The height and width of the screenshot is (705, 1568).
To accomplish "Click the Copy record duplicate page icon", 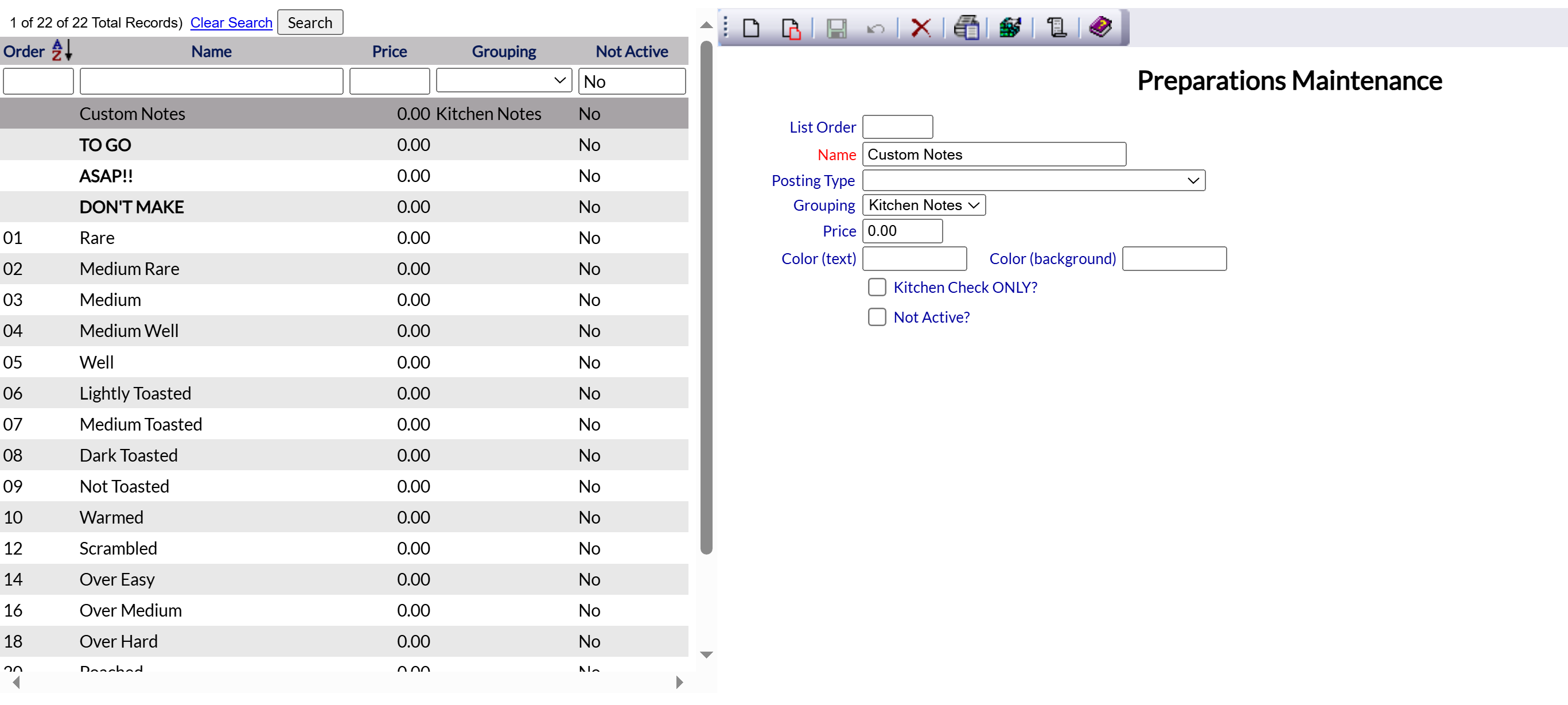I will (791, 28).
